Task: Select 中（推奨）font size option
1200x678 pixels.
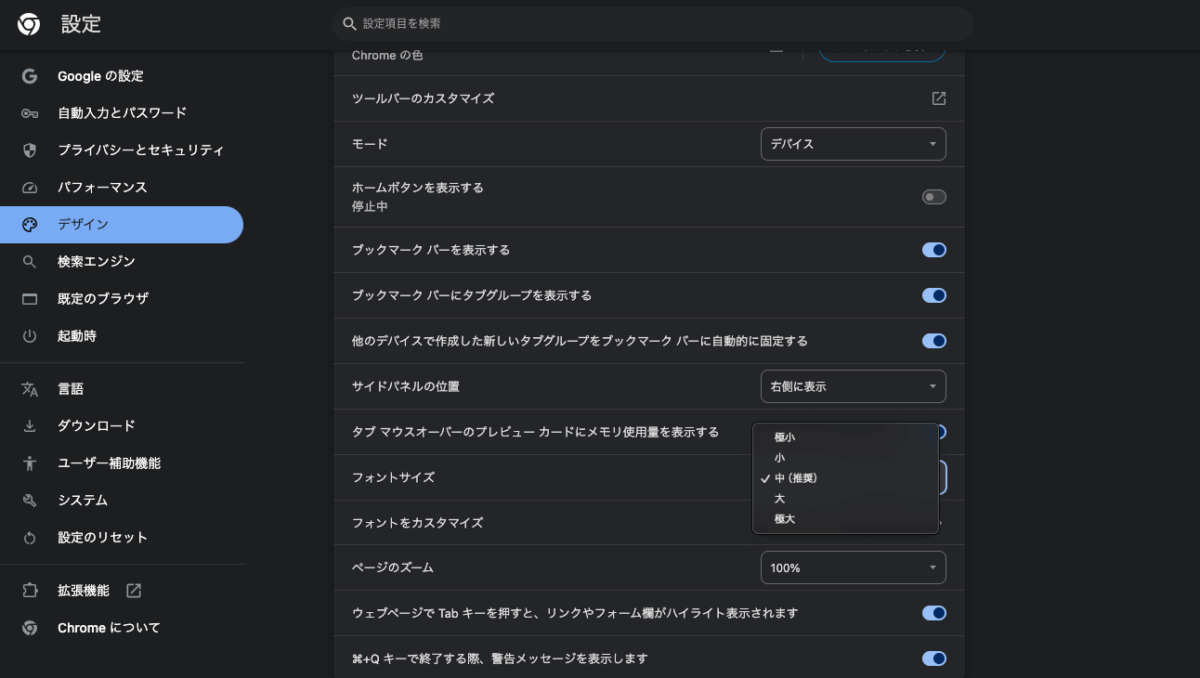Action: point(846,478)
